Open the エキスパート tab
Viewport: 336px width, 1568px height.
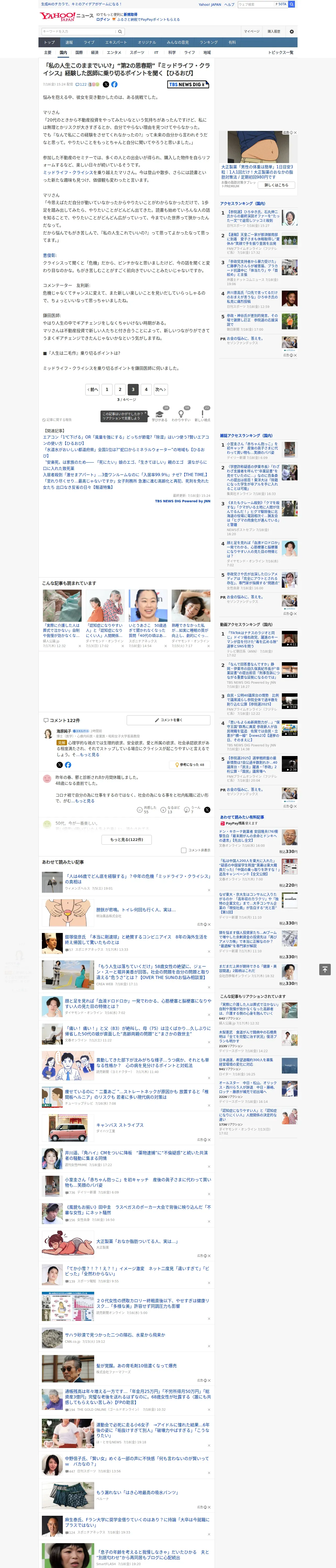(116, 43)
